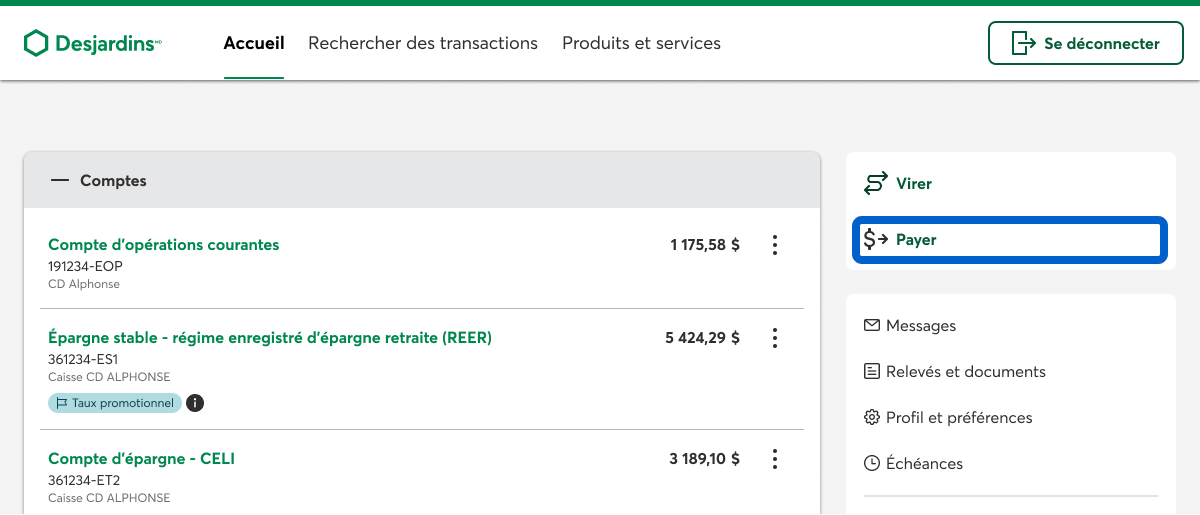Open the Produits et services tab
The image size is (1200, 515).
pyautogui.click(x=641, y=43)
